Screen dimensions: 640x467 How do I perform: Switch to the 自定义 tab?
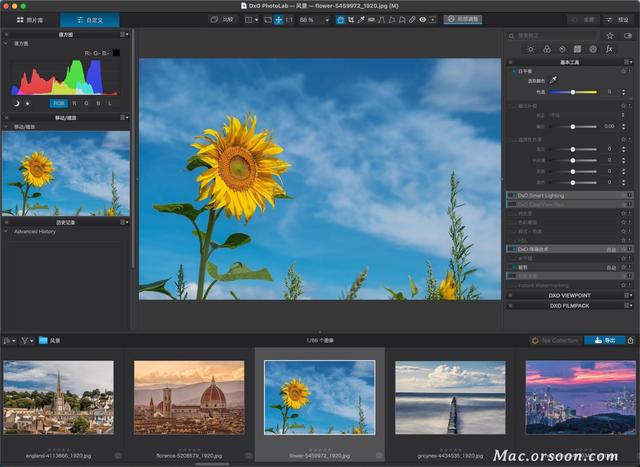[88, 19]
